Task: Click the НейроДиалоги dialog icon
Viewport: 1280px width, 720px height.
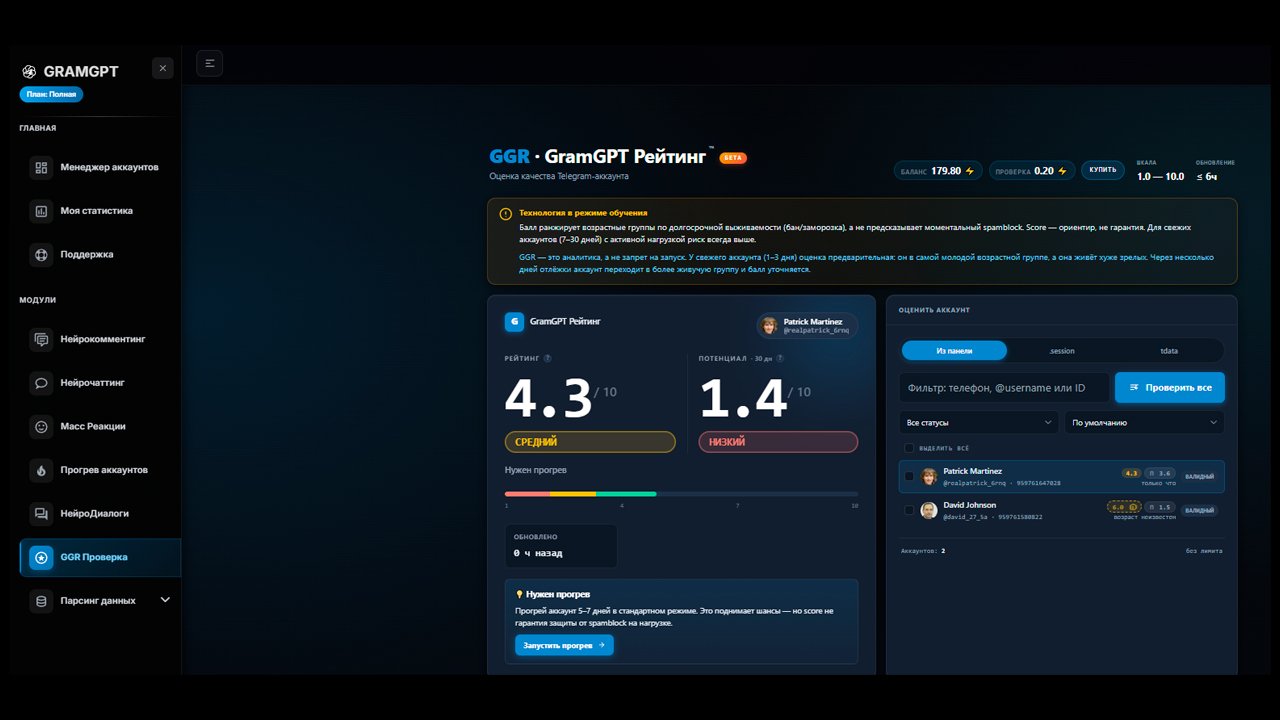Action: click(x=41, y=513)
